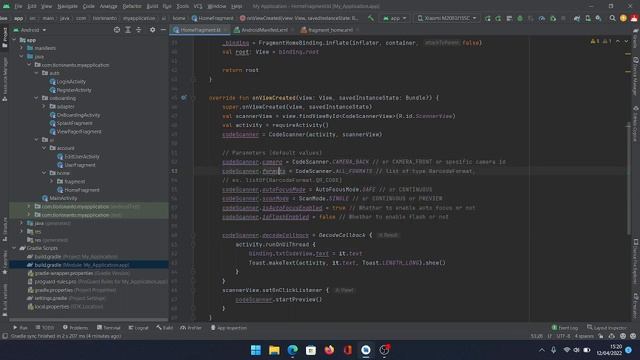Click the Office icon in taskbar
The width and height of the screenshot is (640, 360).
point(347,350)
